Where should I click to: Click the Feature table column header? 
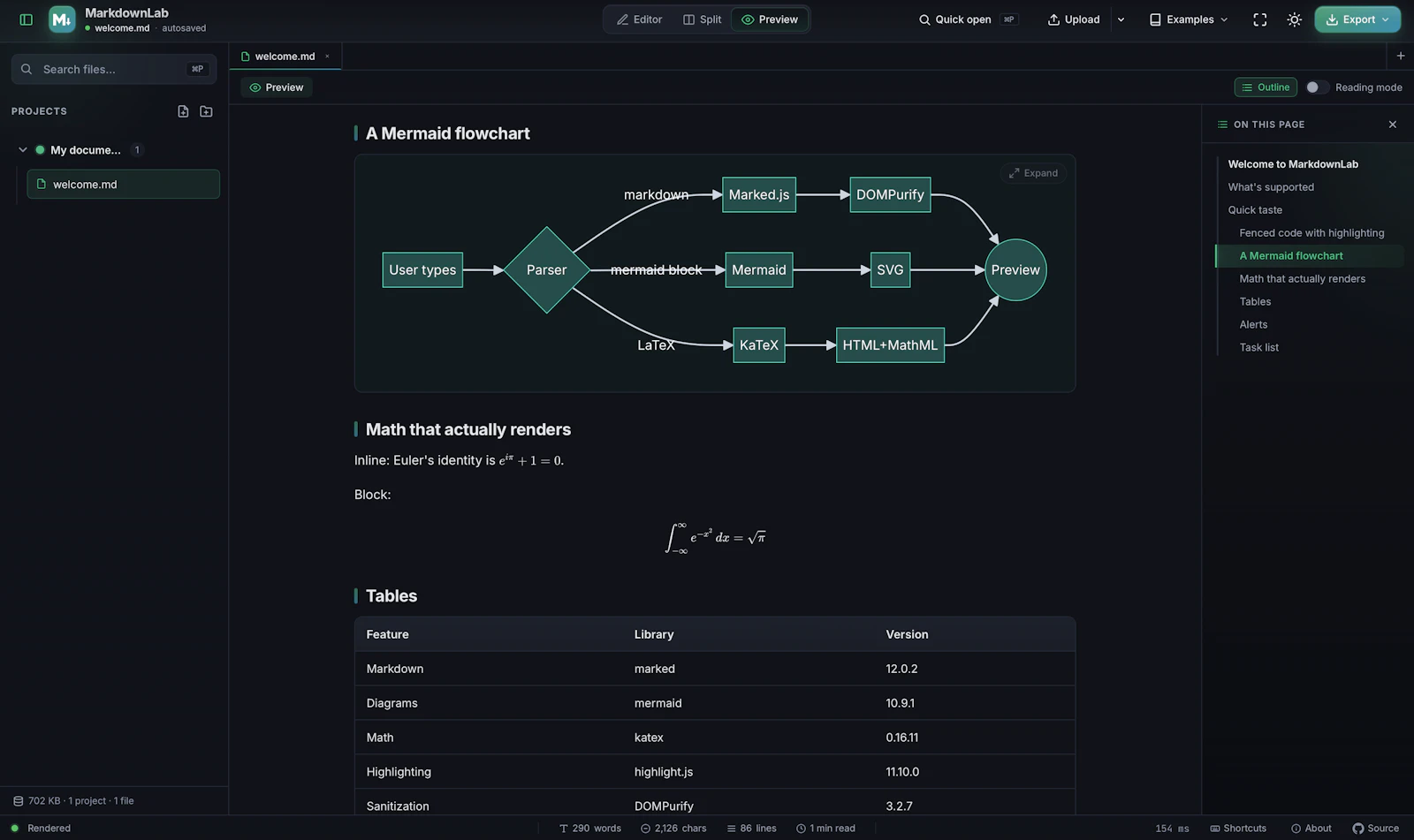tap(388, 635)
